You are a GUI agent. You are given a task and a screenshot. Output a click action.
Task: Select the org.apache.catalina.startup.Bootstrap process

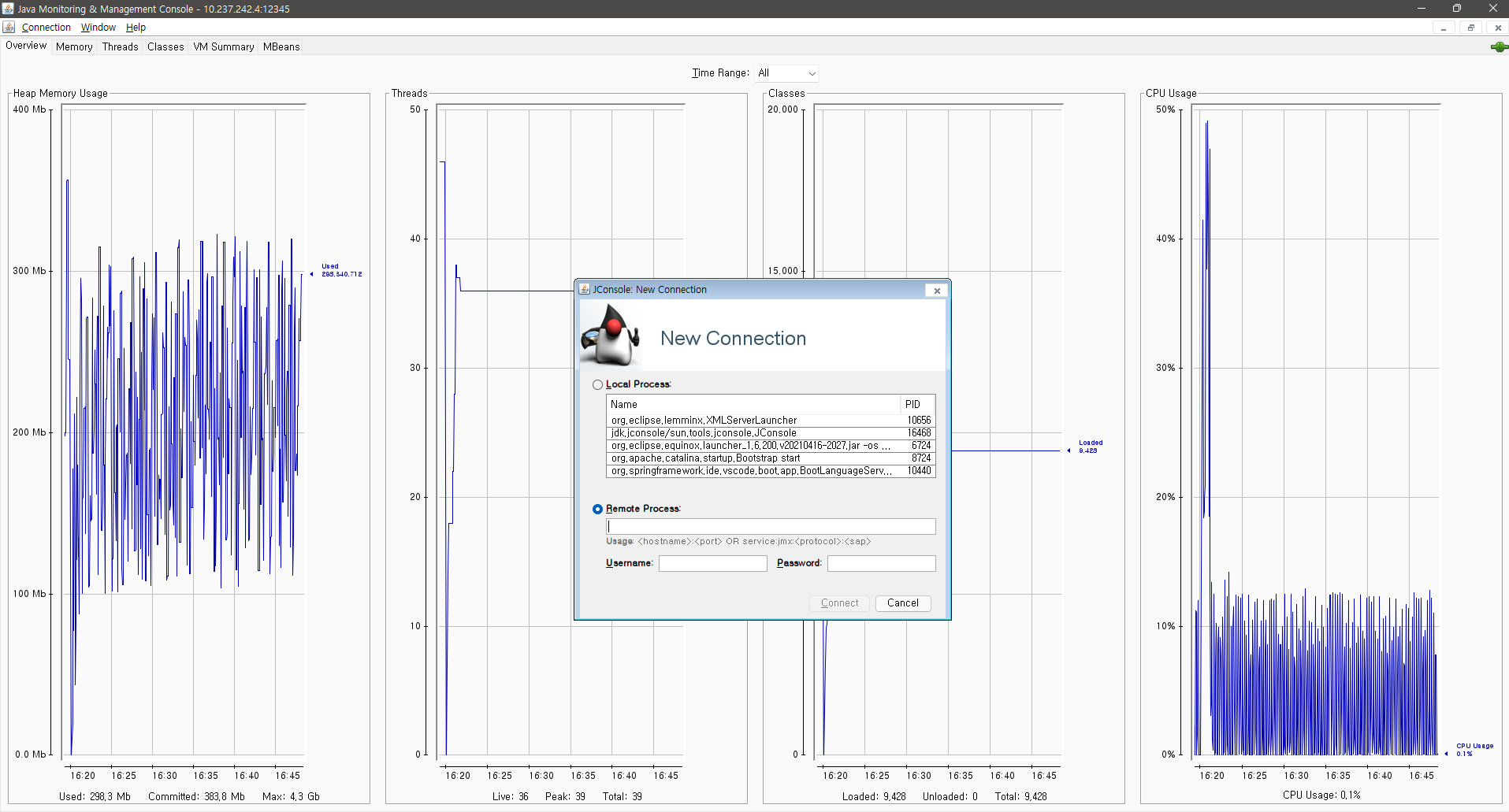(771, 458)
